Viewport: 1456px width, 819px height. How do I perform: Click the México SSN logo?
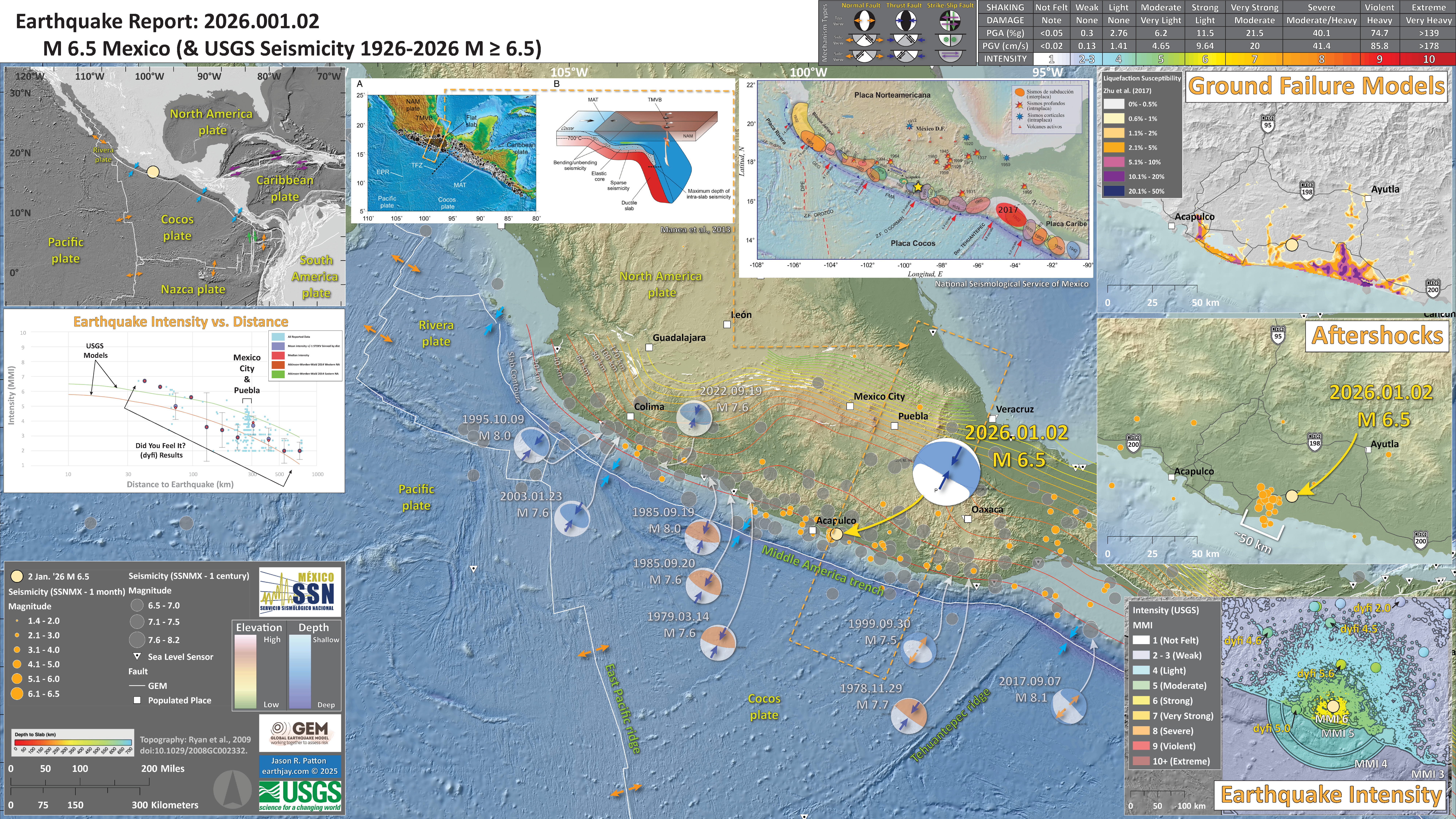[x=300, y=592]
